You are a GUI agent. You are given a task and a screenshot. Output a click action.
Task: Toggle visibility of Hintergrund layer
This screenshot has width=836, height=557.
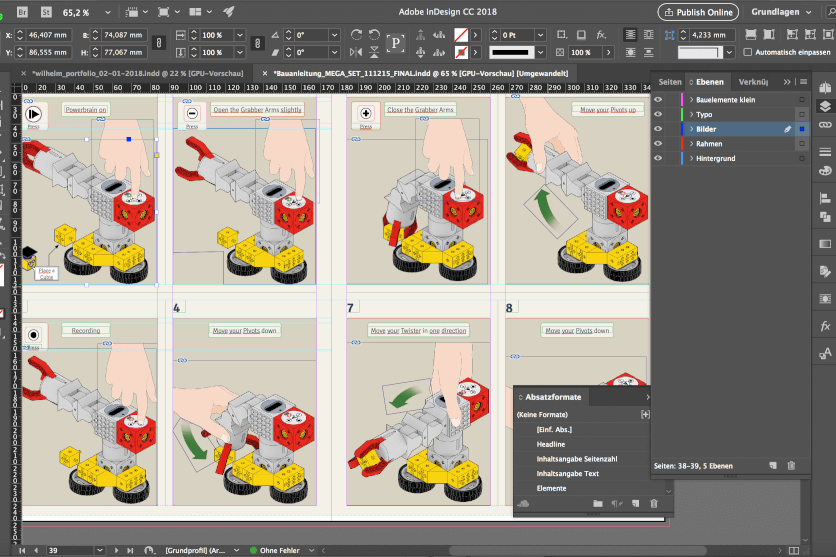pos(658,158)
